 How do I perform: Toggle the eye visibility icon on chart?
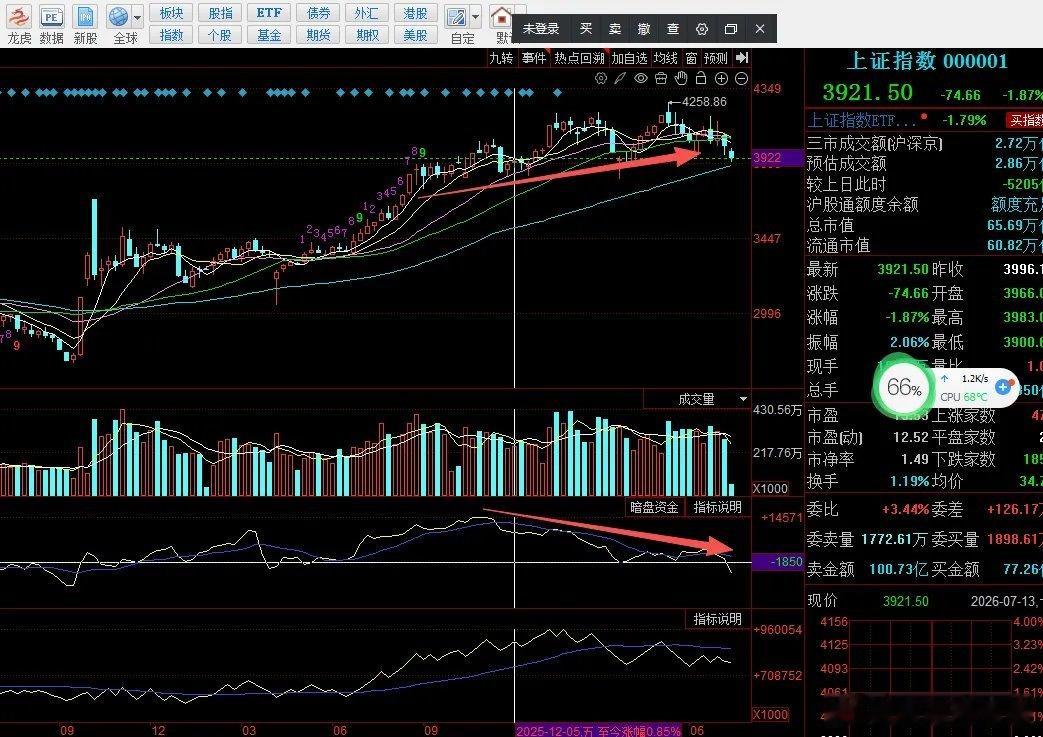click(641, 78)
